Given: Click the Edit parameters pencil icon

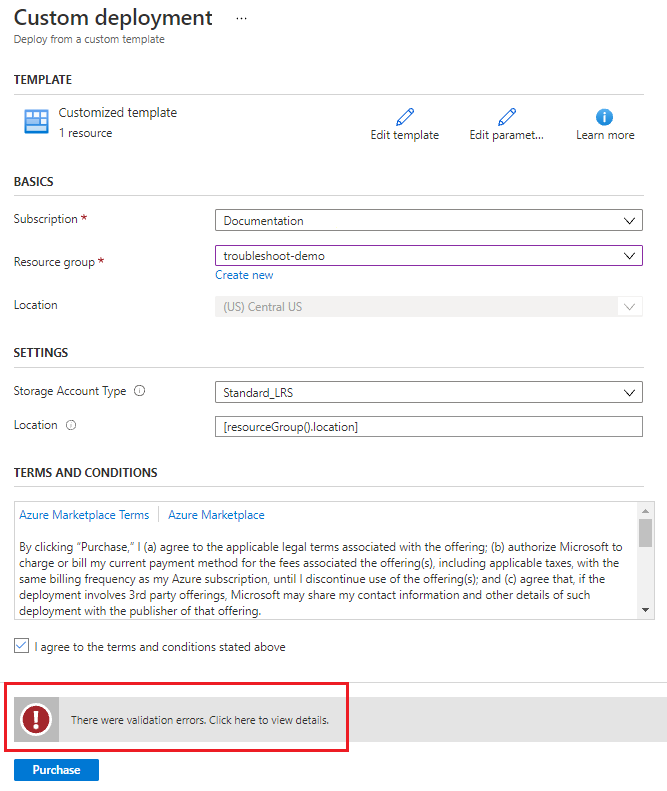Looking at the screenshot, I should click(507, 117).
